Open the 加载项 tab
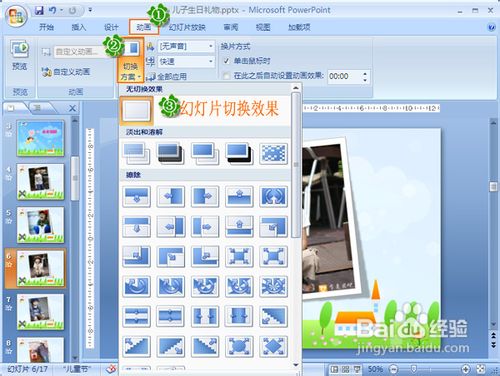 299,27
